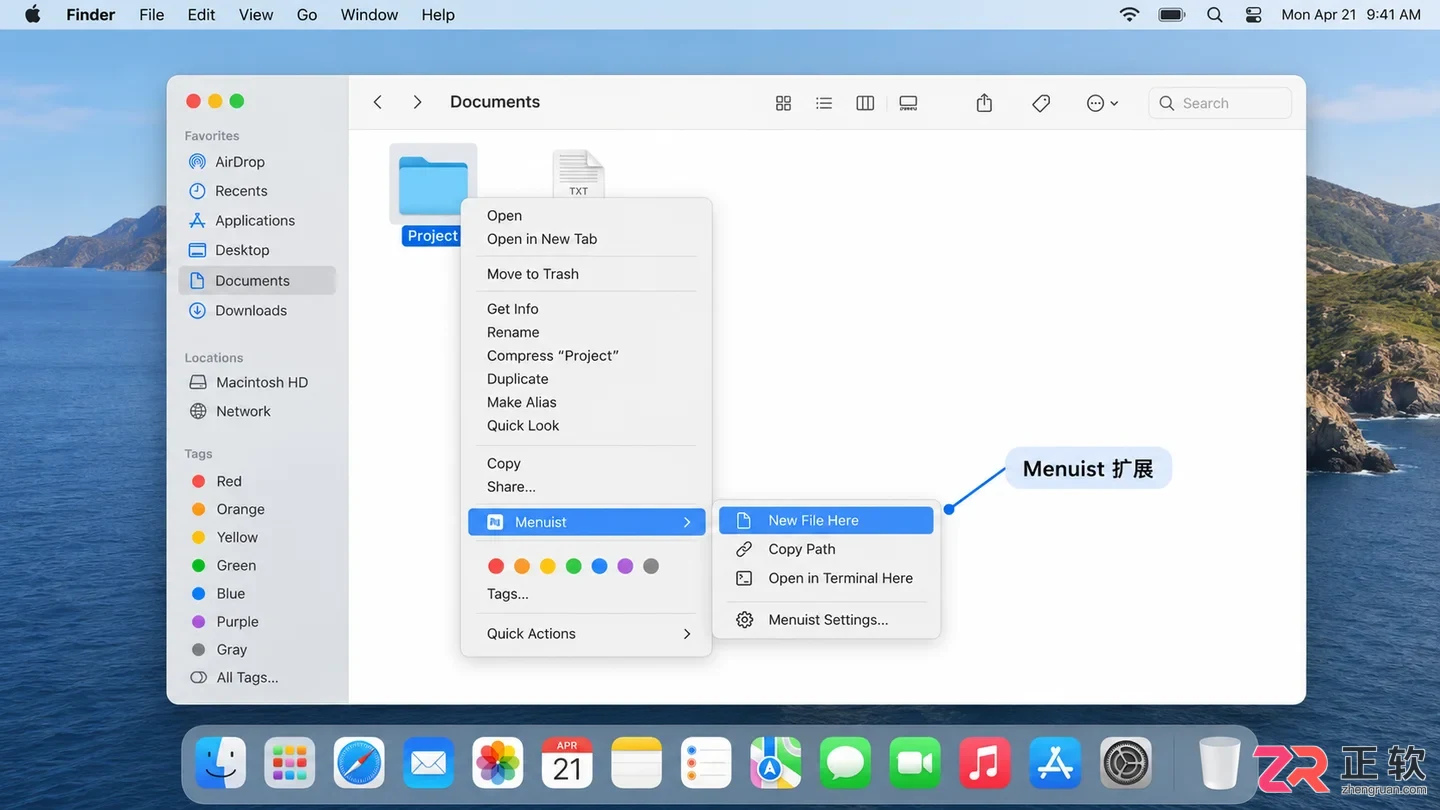This screenshot has width=1440, height=810.
Task: Switch Finder to list view
Action: (x=824, y=103)
